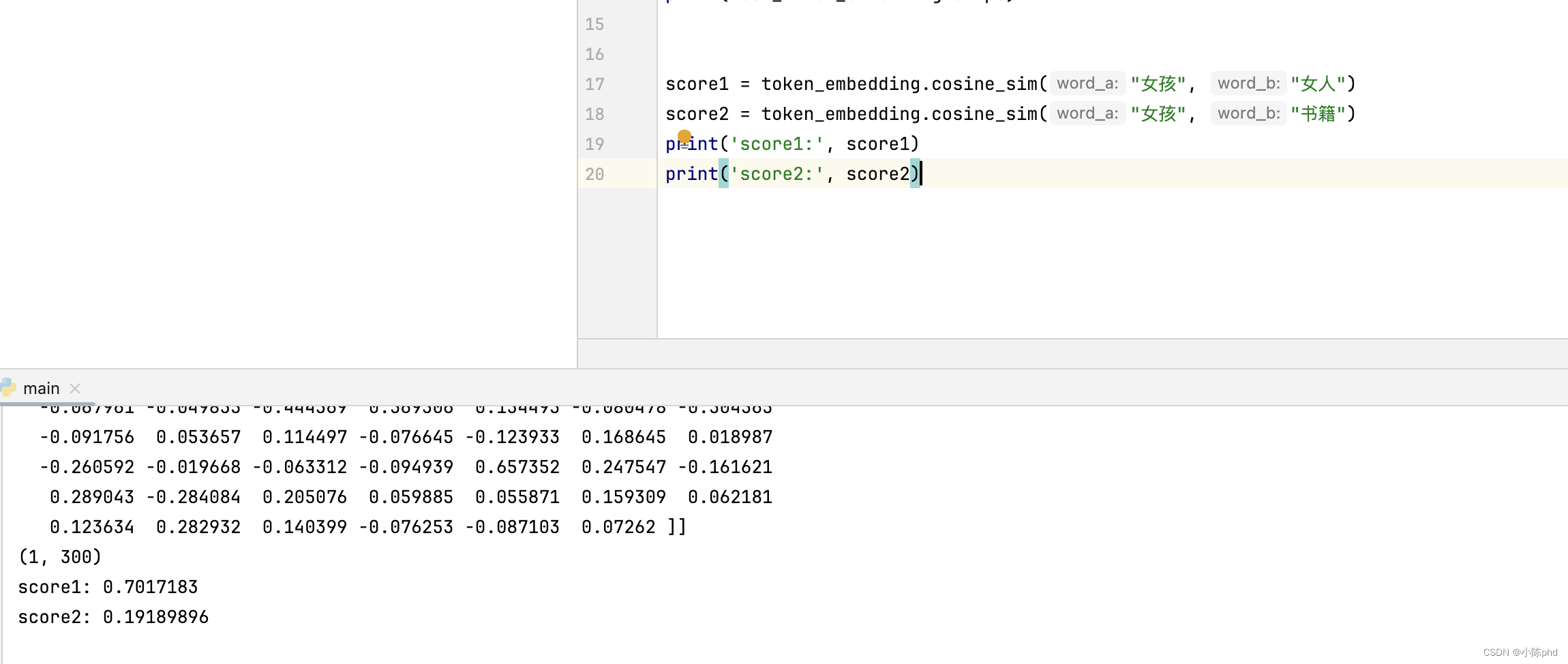Click line number 19 in gutter
This screenshot has width=1568, height=664.
click(x=594, y=145)
